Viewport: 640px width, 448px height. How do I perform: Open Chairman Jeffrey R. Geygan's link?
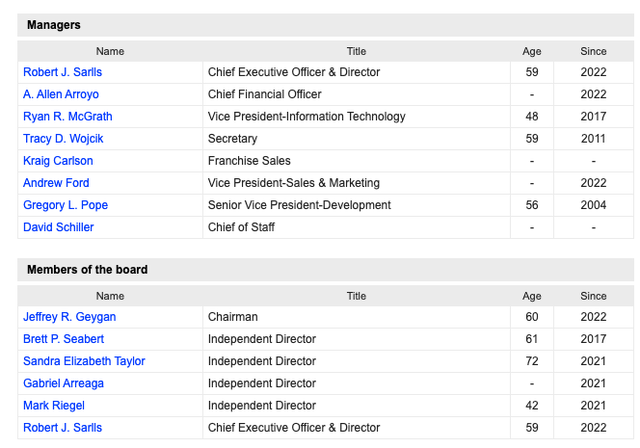(x=69, y=317)
